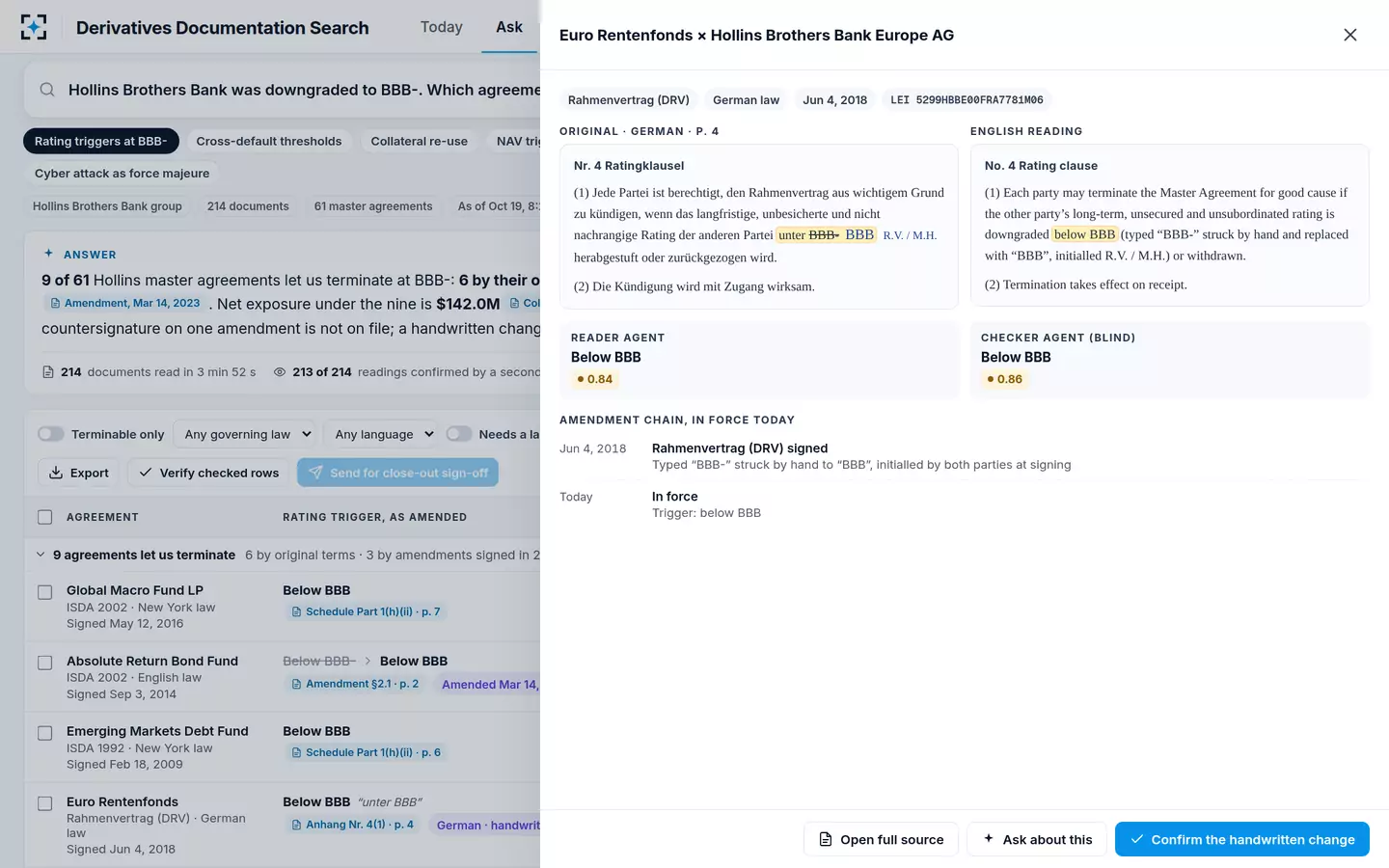
Task: Click document icon in Schedule Part 1(h)(ii) p. 6
Action: (x=297, y=752)
